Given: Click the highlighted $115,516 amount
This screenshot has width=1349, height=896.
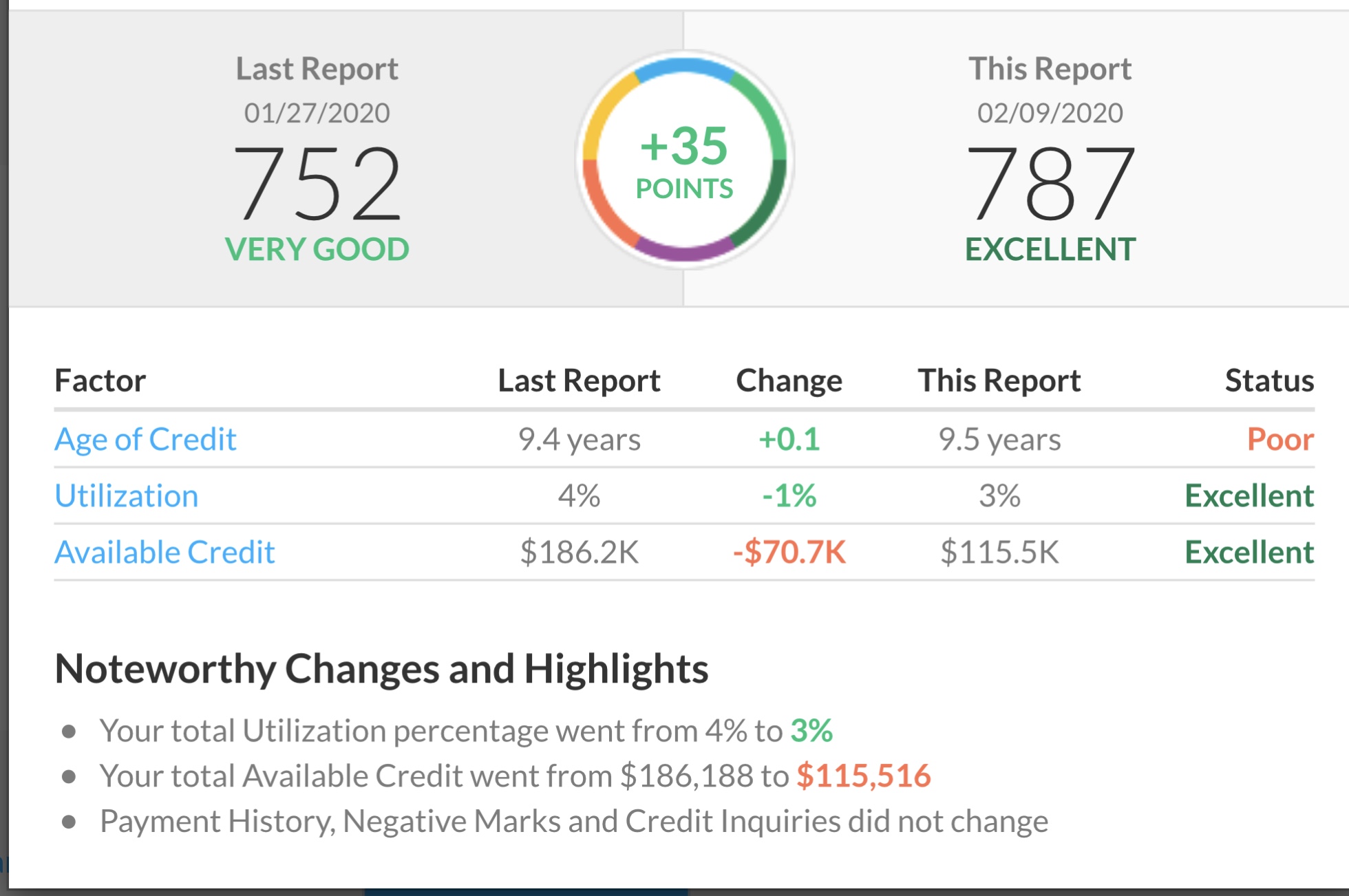Looking at the screenshot, I should [x=863, y=776].
